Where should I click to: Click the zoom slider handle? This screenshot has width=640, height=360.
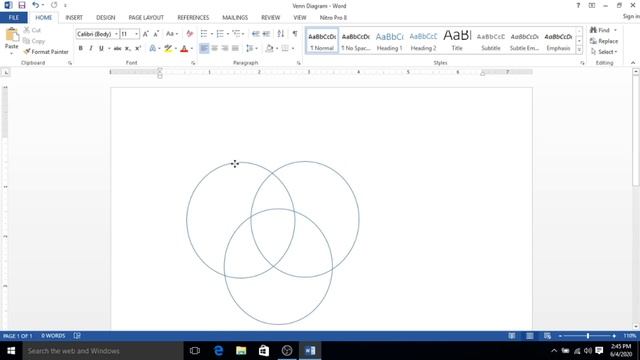pyautogui.click(x=588, y=336)
